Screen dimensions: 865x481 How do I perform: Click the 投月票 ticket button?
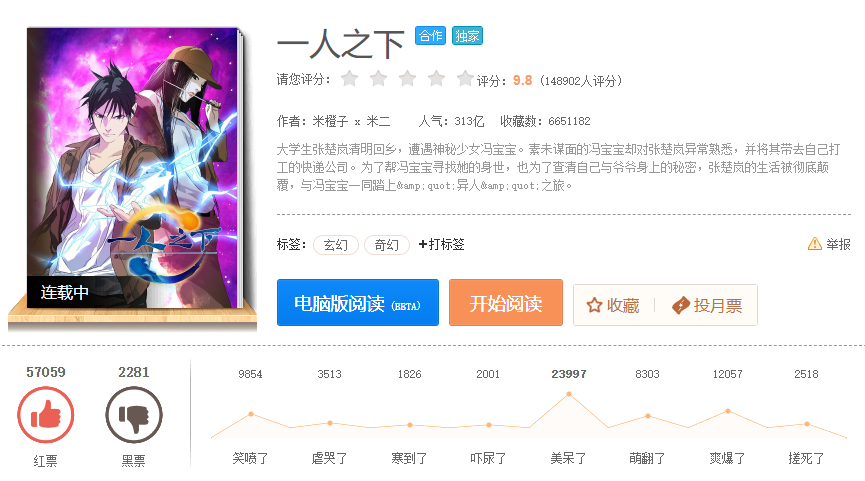pos(707,305)
